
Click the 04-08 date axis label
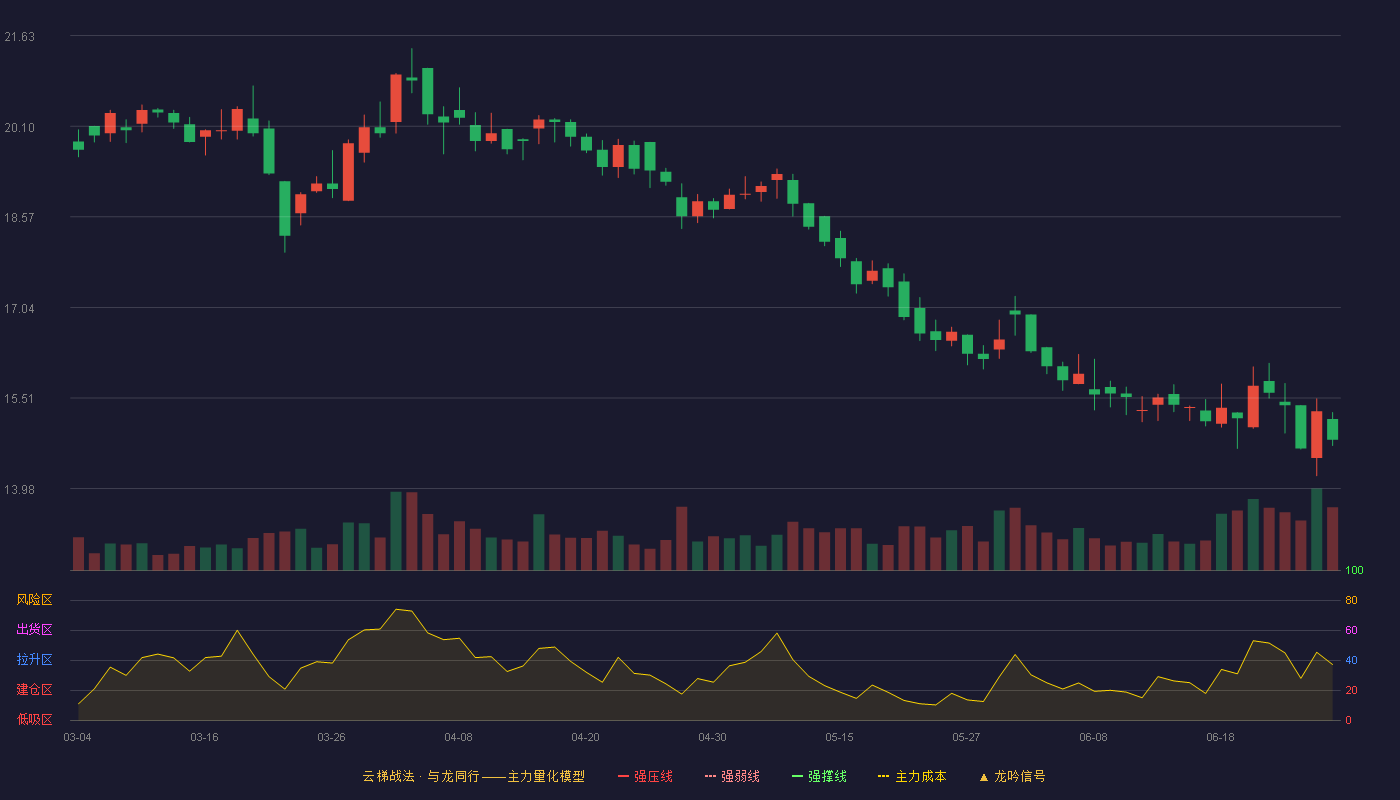click(458, 737)
